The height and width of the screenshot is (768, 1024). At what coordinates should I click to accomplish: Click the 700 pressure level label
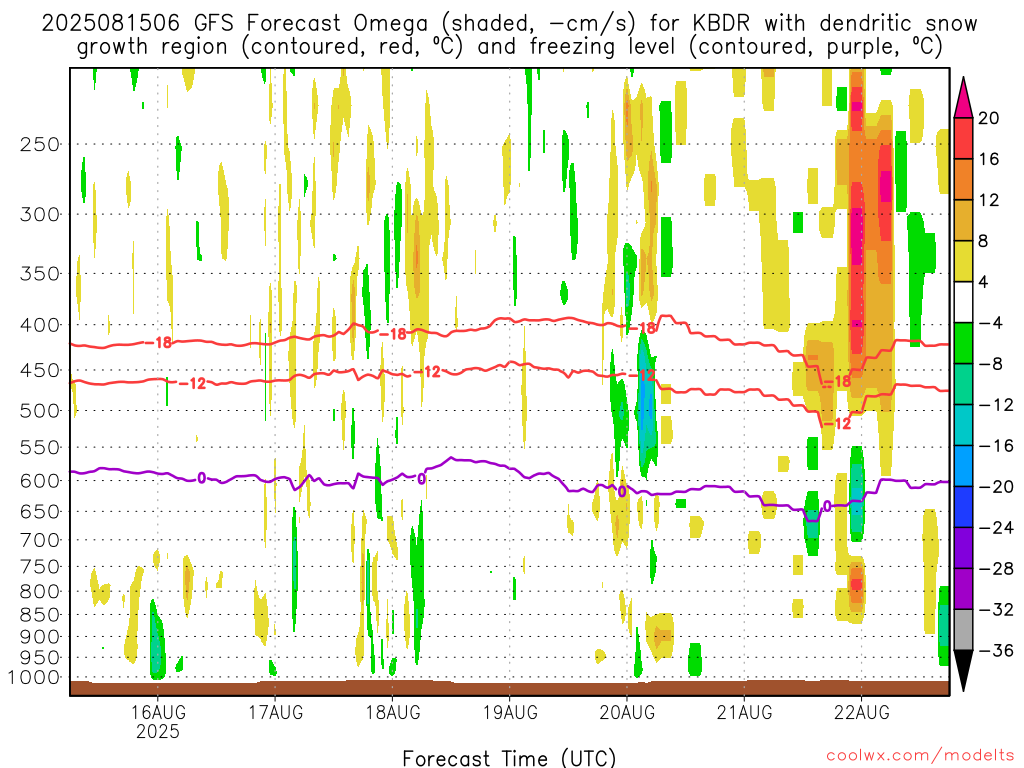(x=39, y=540)
